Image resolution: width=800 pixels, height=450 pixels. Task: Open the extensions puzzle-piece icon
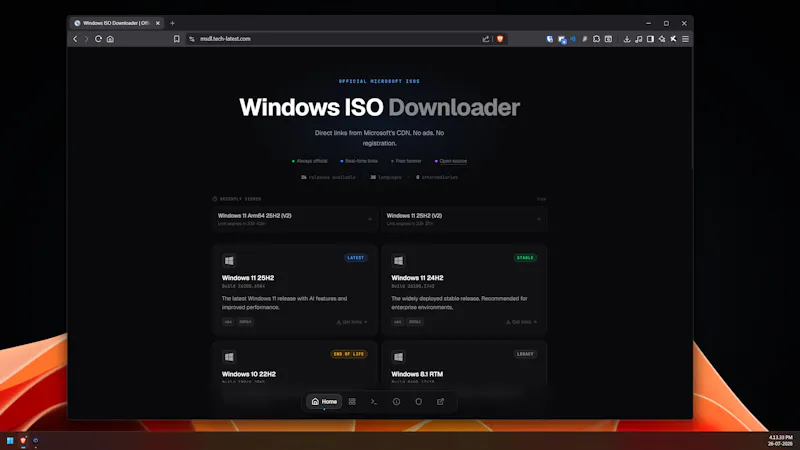[x=596, y=39]
